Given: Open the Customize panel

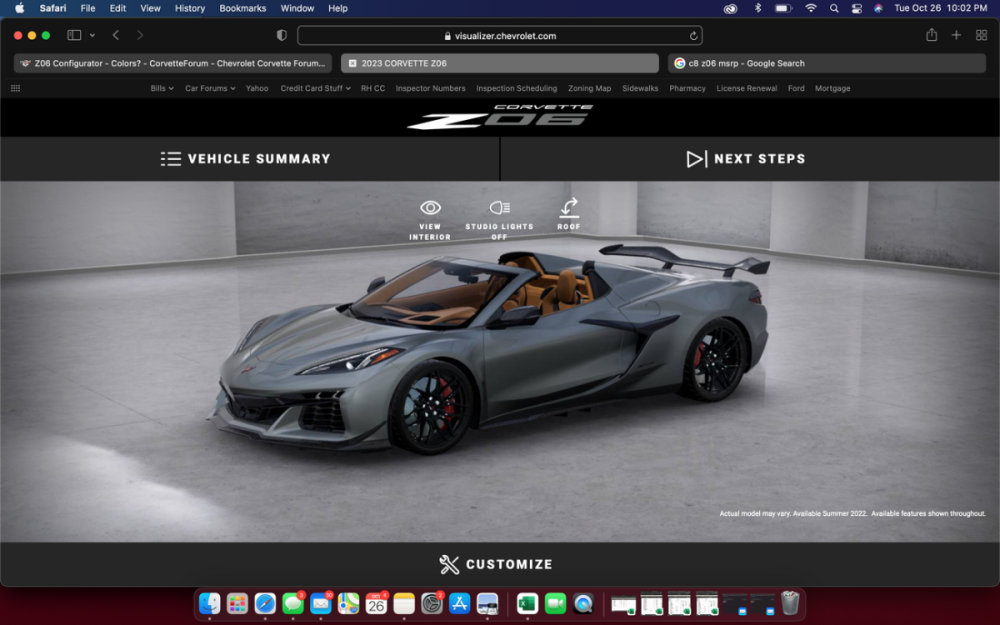Looking at the screenshot, I should click(x=496, y=564).
